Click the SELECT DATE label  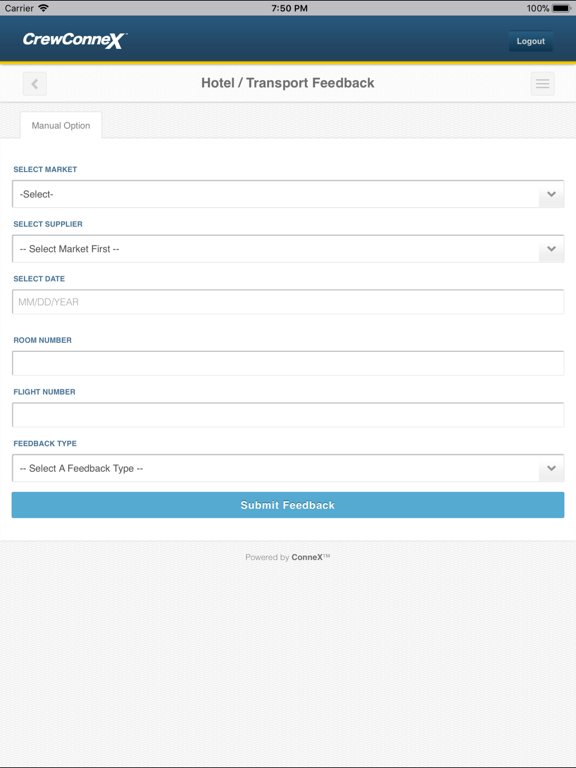coord(39,279)
